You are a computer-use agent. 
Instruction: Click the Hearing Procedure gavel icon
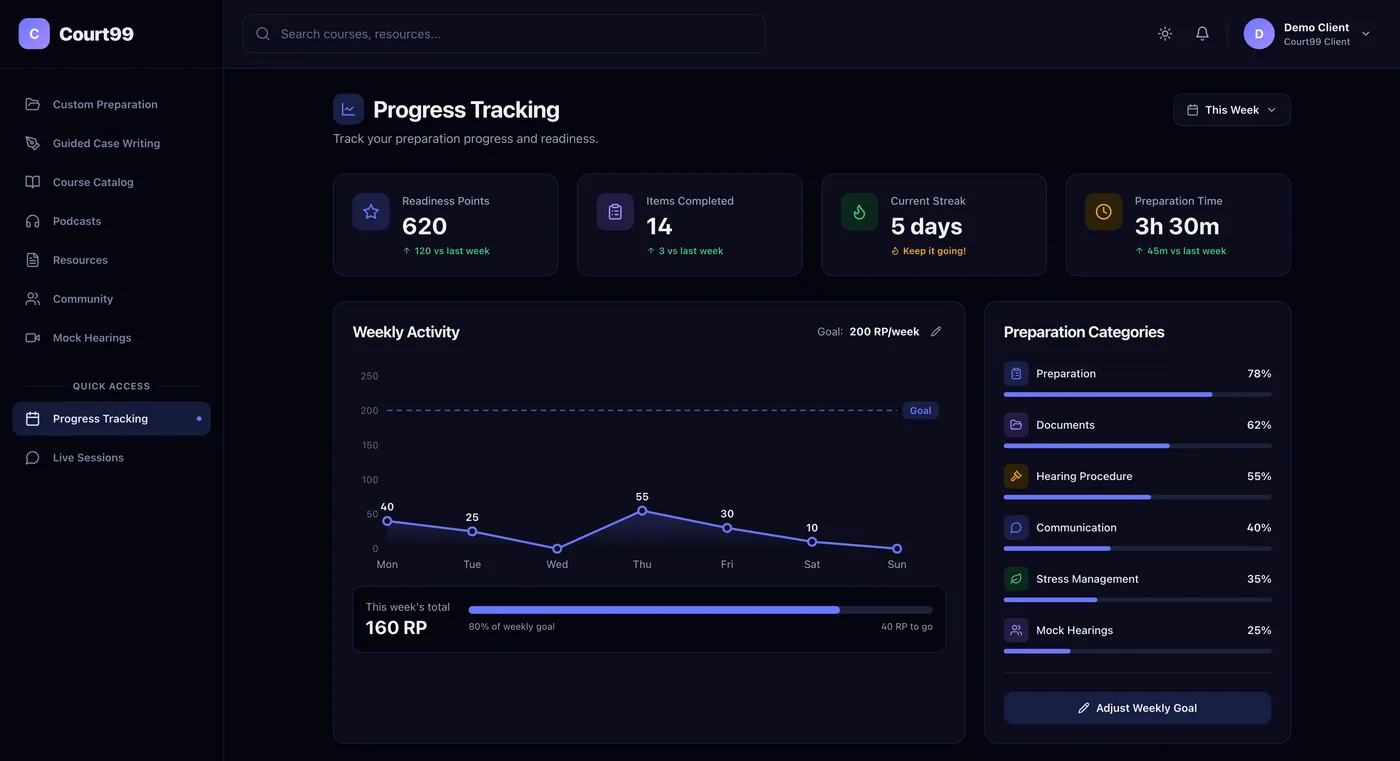(1016, 476)
